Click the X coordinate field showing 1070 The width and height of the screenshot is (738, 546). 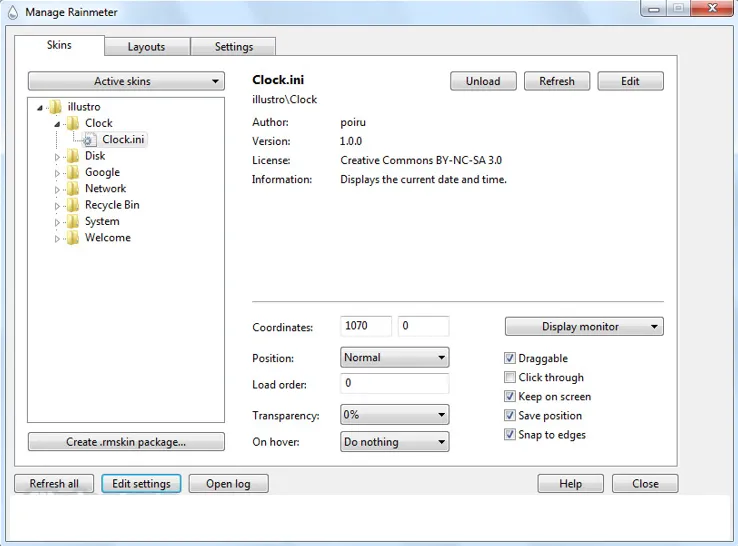[x=366, y=326]
